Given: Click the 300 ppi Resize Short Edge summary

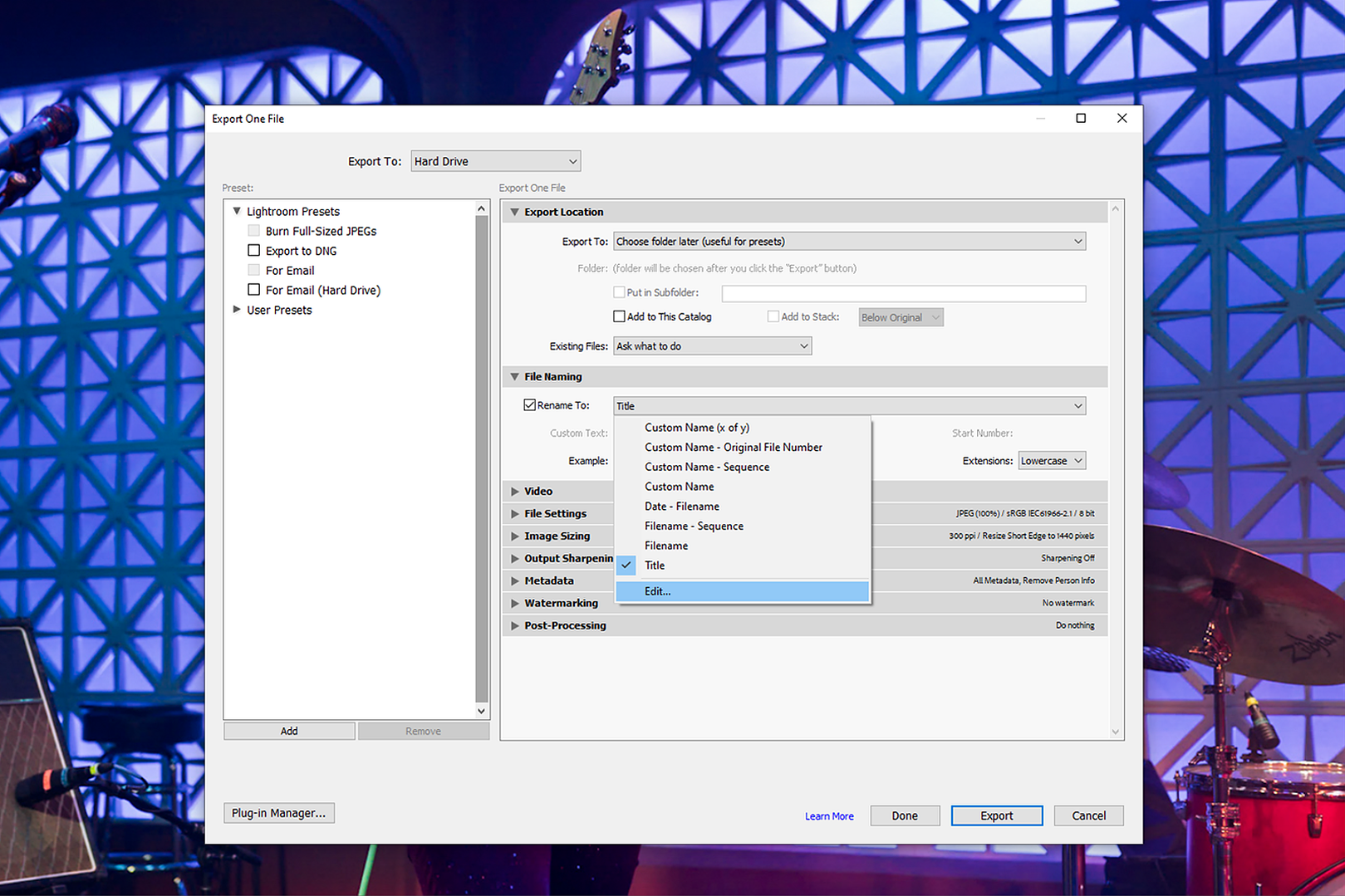Looking at the screenshot, I should [1022, 536].
